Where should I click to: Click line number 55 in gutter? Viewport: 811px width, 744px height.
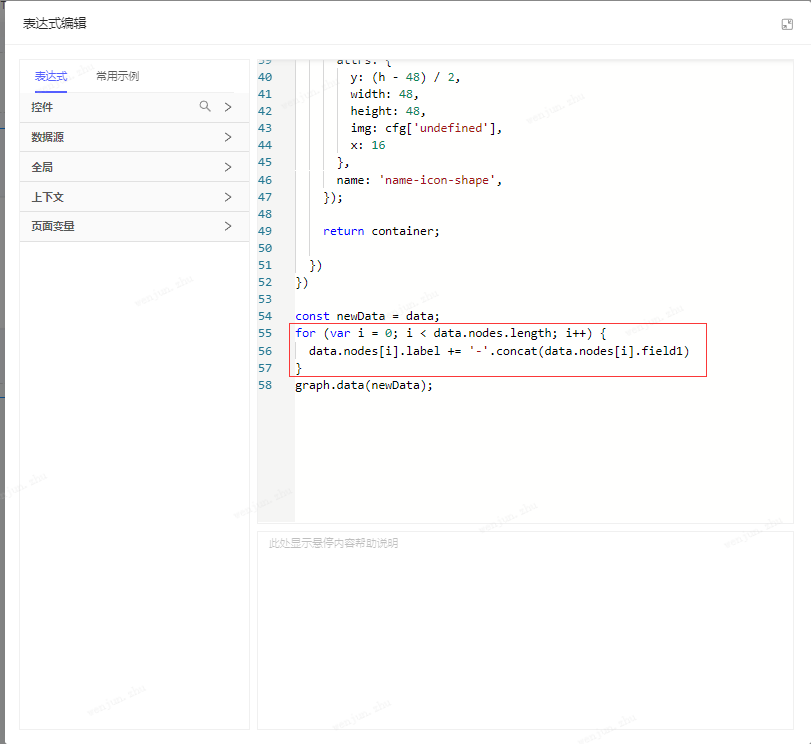[x=265, y=333]
